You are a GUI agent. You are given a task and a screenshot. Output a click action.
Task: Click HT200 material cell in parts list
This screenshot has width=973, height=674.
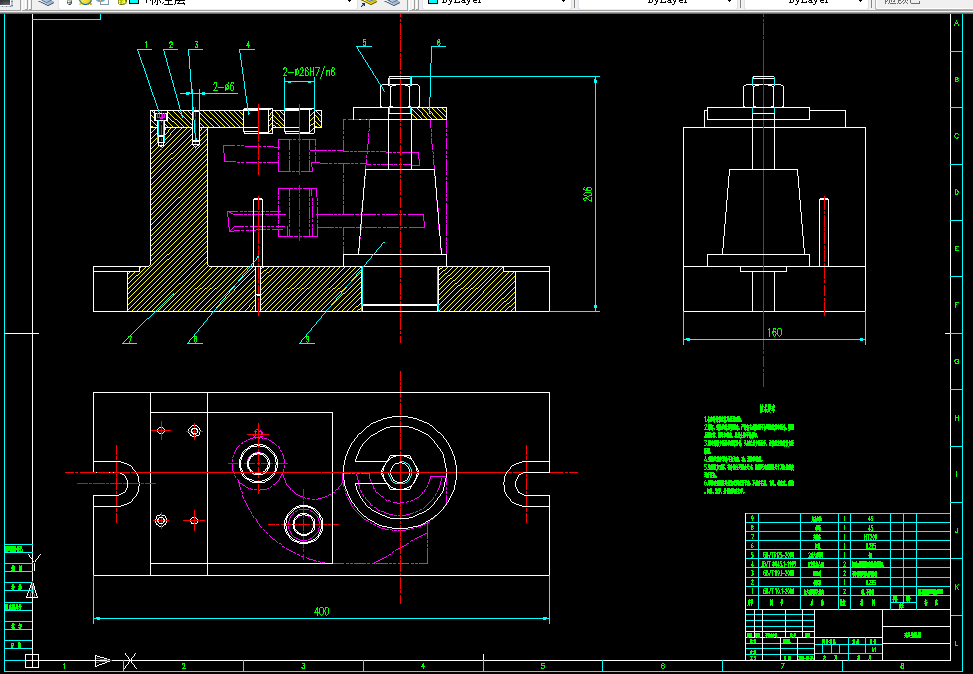point(870,536)
